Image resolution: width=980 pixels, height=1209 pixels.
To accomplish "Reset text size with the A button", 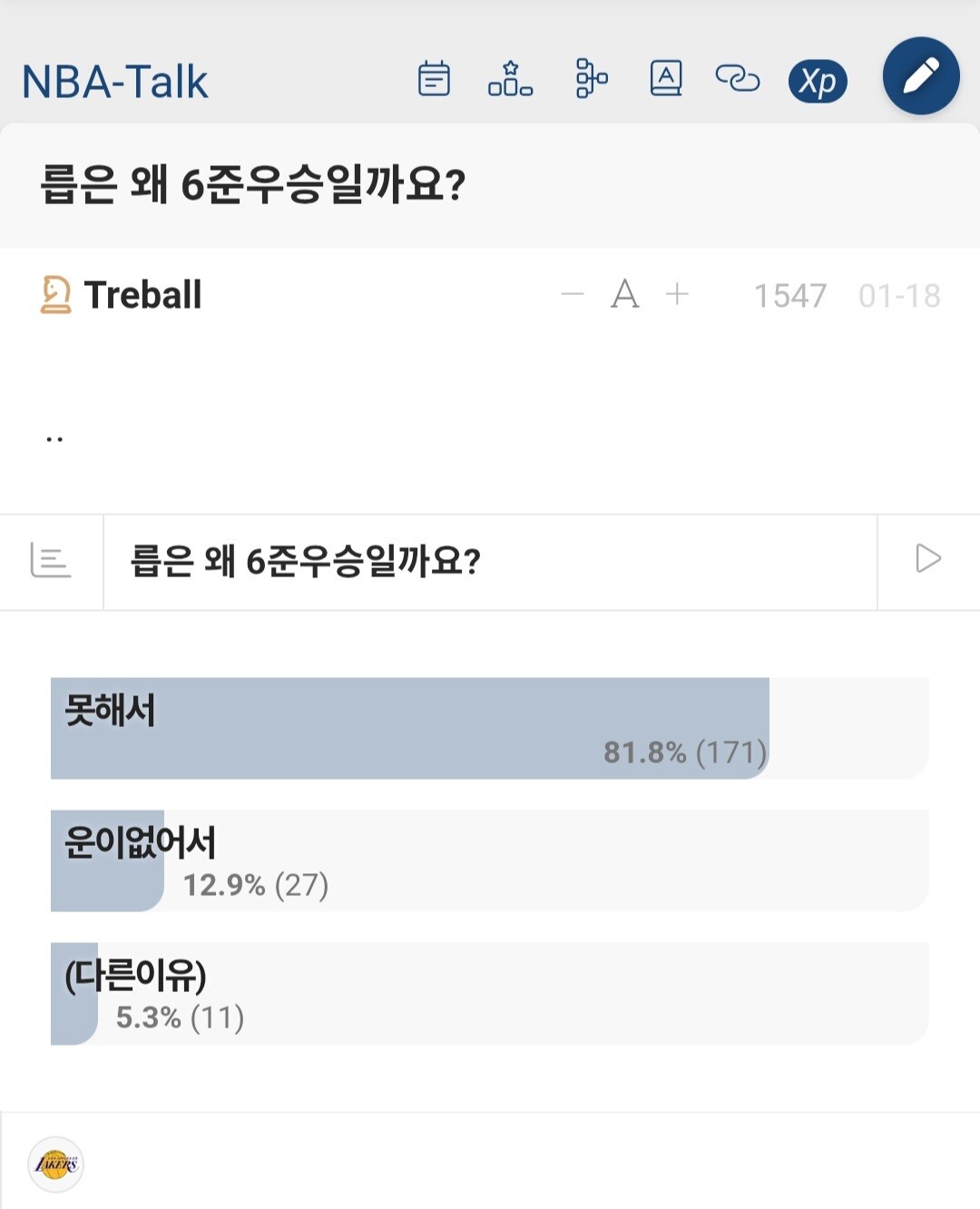I will pyautogui.click(x=625, y=294).
